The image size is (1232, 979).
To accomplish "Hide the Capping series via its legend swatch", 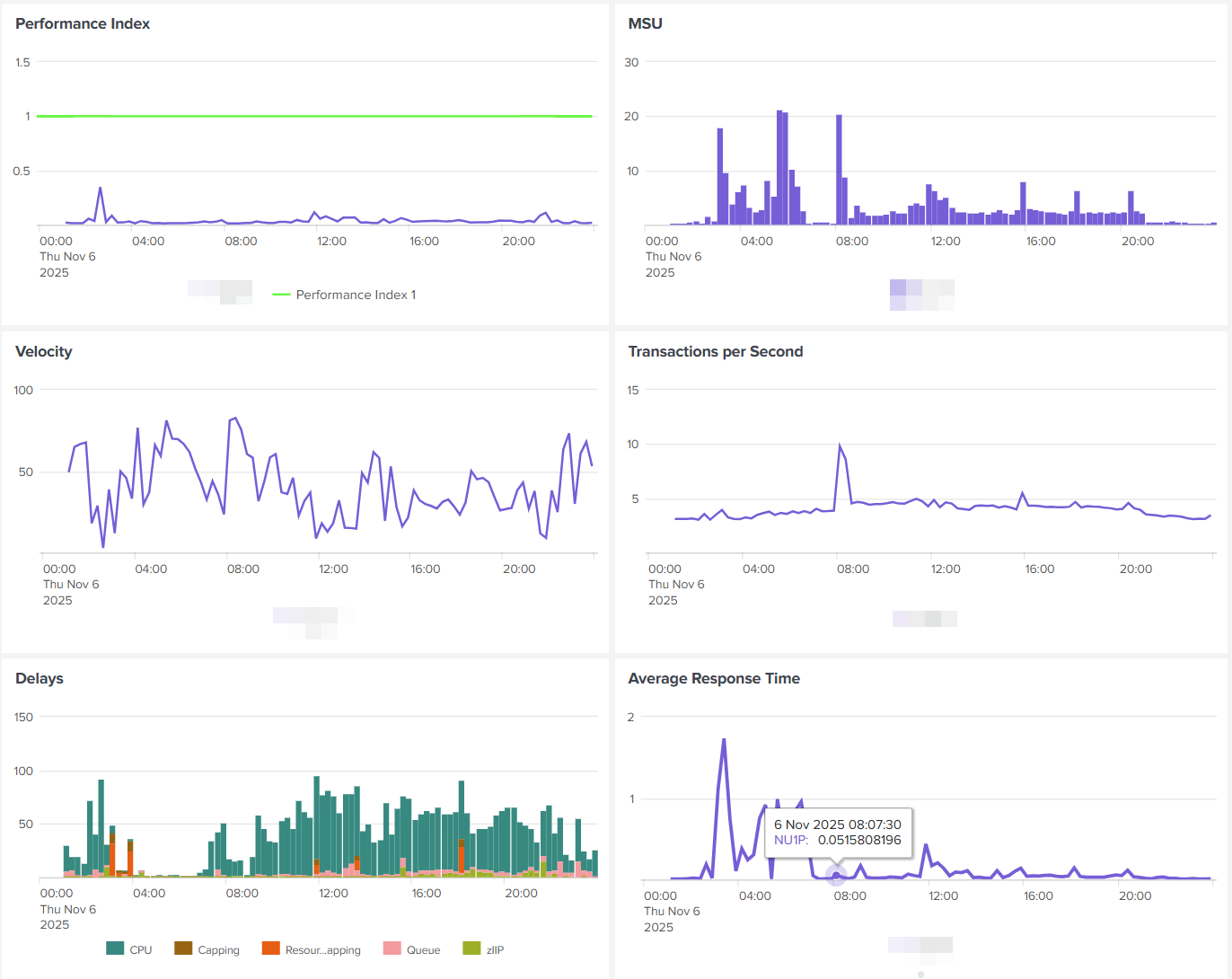I will [x=183, y=948].
